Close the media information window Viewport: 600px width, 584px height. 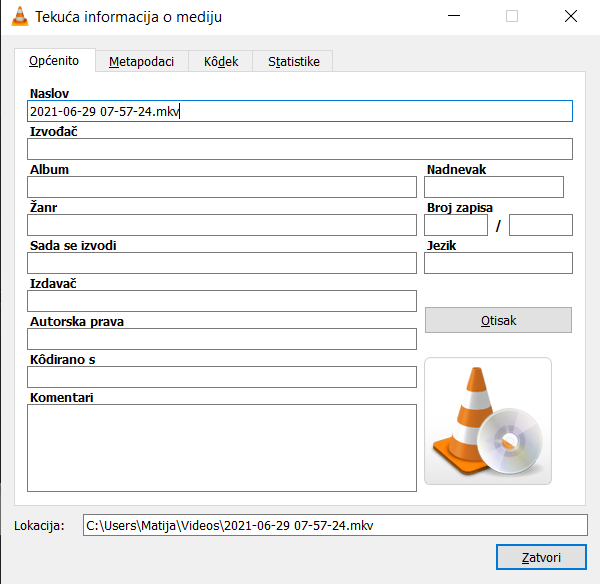pos(570,17)
